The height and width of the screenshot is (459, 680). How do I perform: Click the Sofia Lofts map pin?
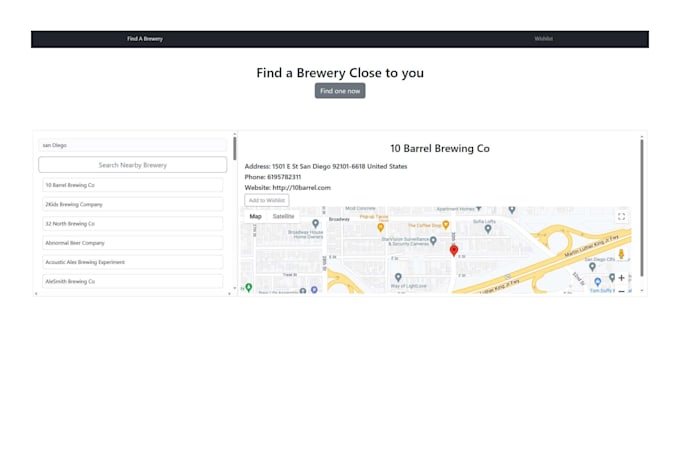[x=488, y=228]
